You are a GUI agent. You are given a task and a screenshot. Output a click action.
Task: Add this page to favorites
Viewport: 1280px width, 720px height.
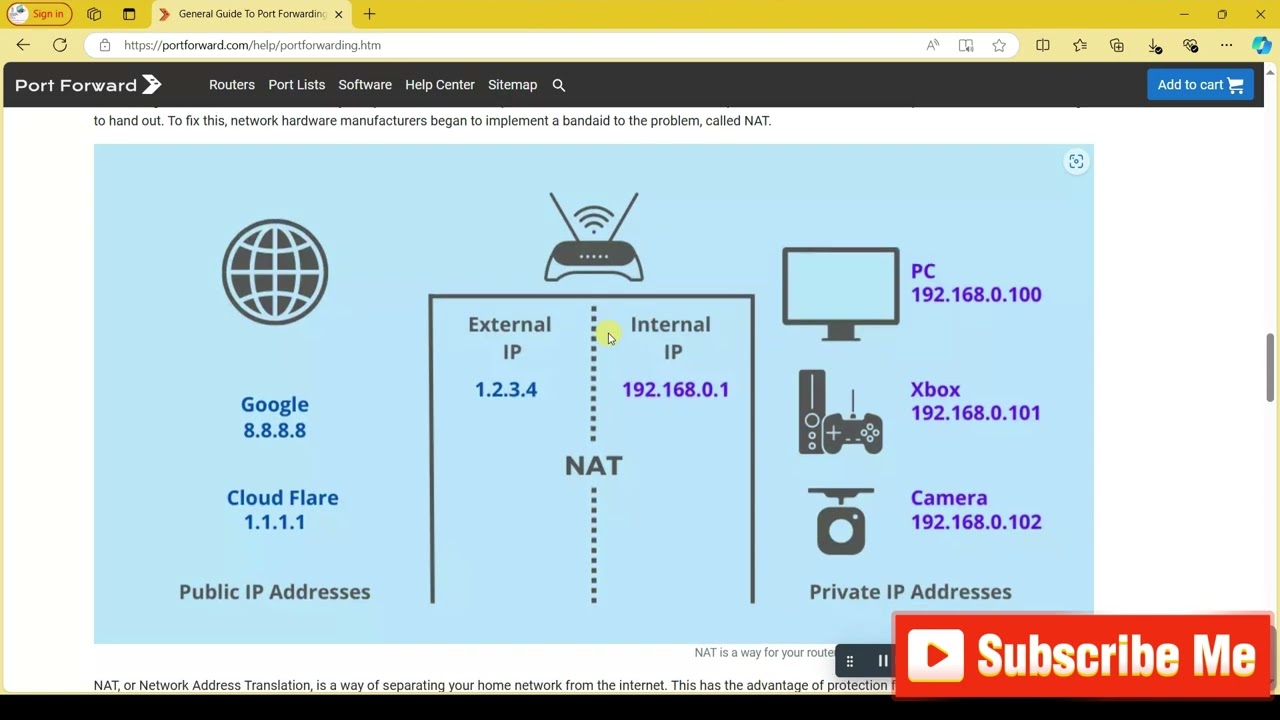tap(999, 45)
